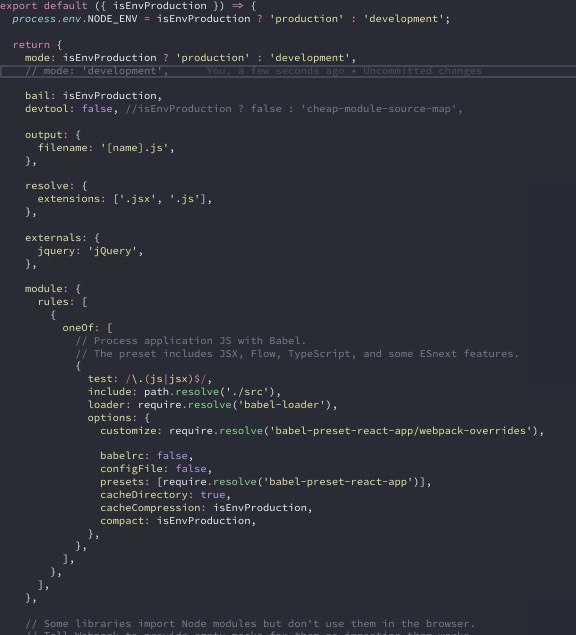The width and height of the screenshot is (576, 635).
Task: Click the 'compact: isEnvProduction,' line
Action: 178,520
